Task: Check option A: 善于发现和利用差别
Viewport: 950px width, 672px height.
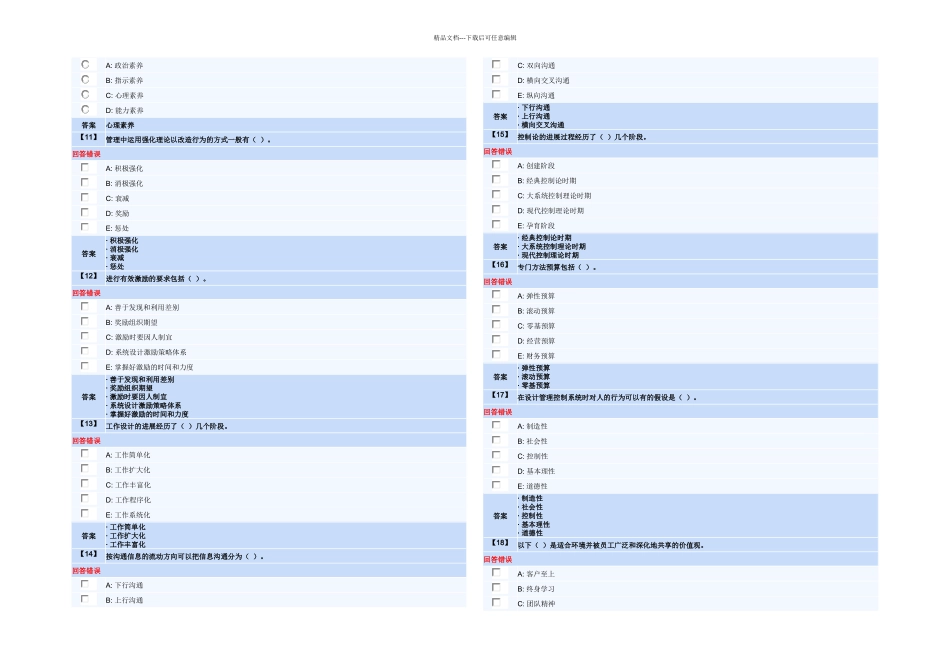Action: tap(85, 307)
